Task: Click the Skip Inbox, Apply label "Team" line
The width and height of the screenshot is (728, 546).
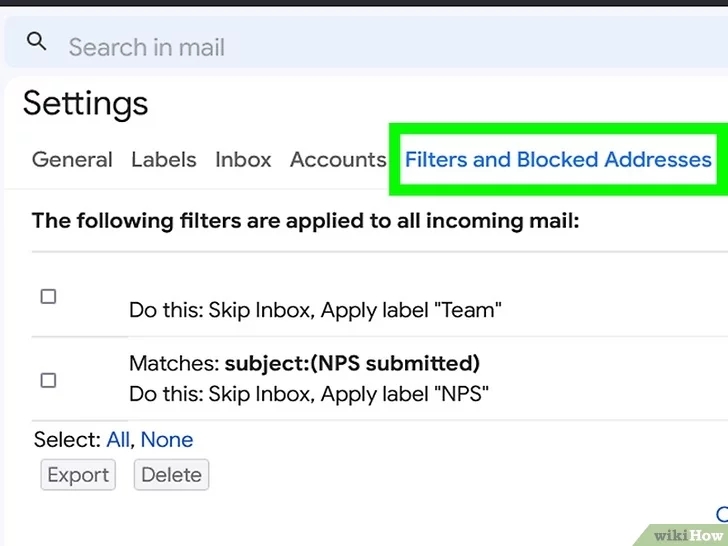Action: coord(315,310)
